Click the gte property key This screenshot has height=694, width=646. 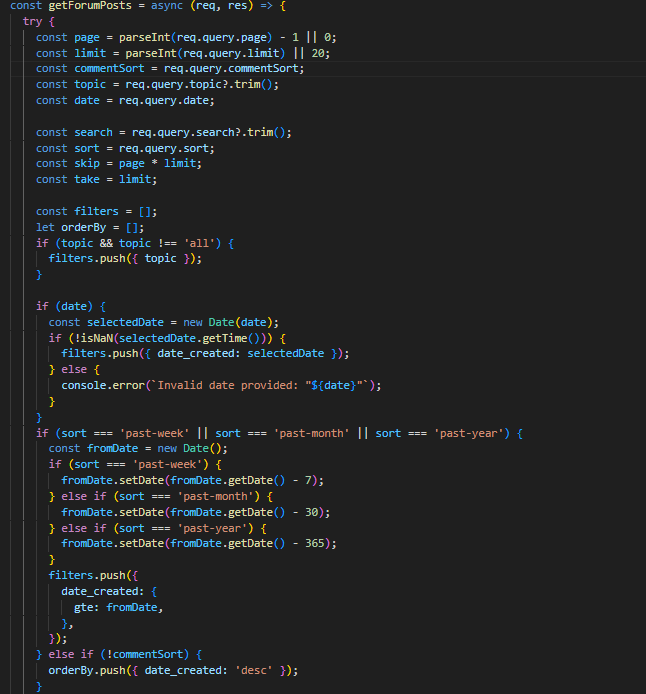click(x=85, y=607)
